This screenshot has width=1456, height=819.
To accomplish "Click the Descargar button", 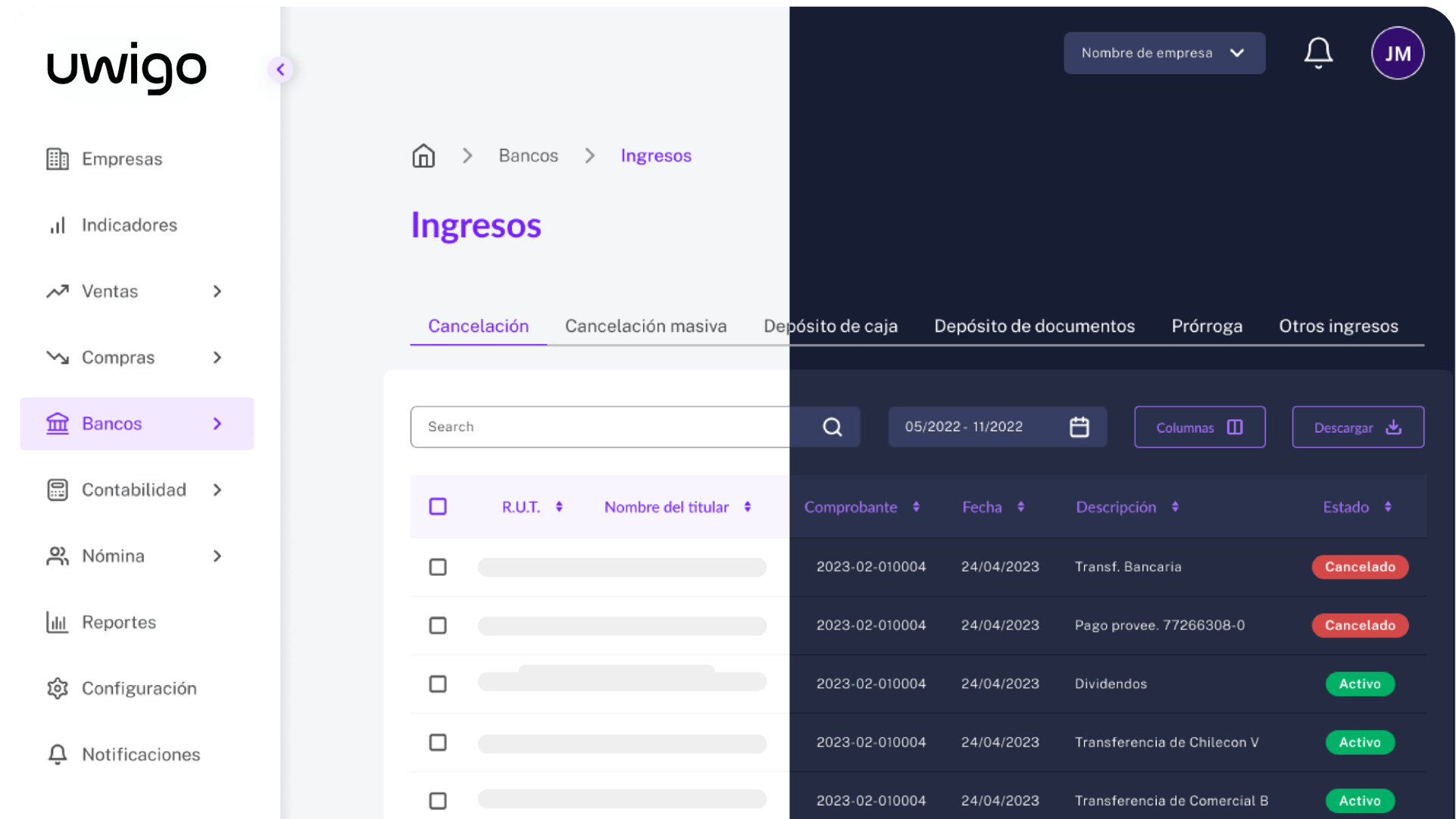I will click(1357, 427).
